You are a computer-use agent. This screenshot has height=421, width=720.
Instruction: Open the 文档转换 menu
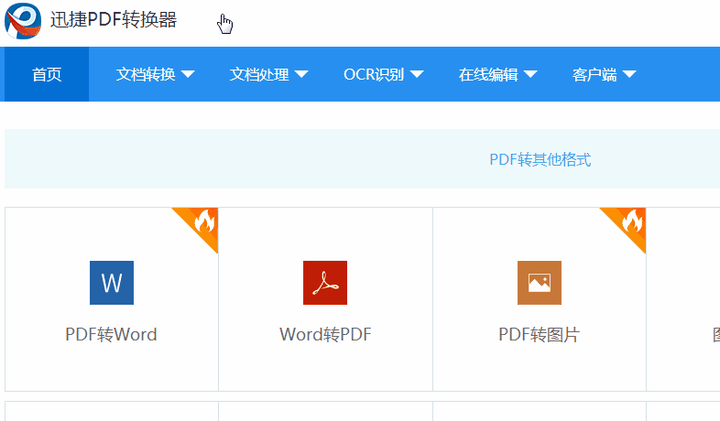point(155,74)
